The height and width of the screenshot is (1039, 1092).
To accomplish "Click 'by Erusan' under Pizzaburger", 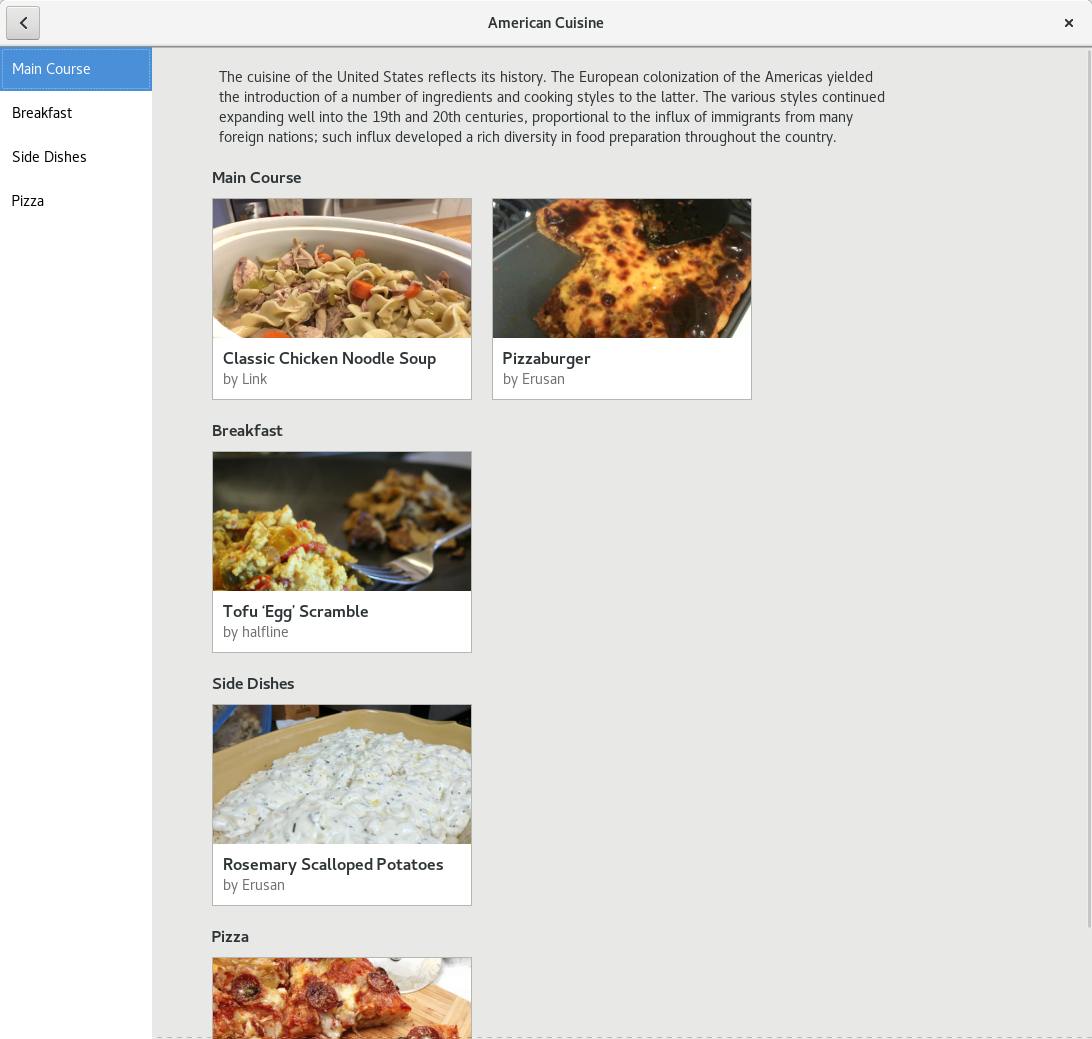I will [533, 379].
